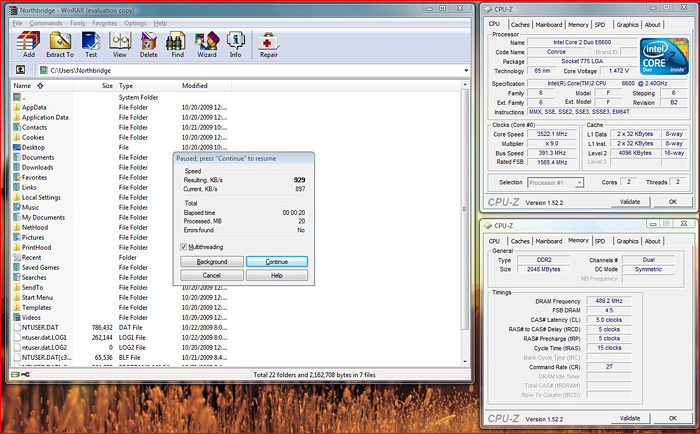The width and height of the screenshot is (700, 434).
Task: Click the up-one-level folder icon
Action: coord(21,70)
